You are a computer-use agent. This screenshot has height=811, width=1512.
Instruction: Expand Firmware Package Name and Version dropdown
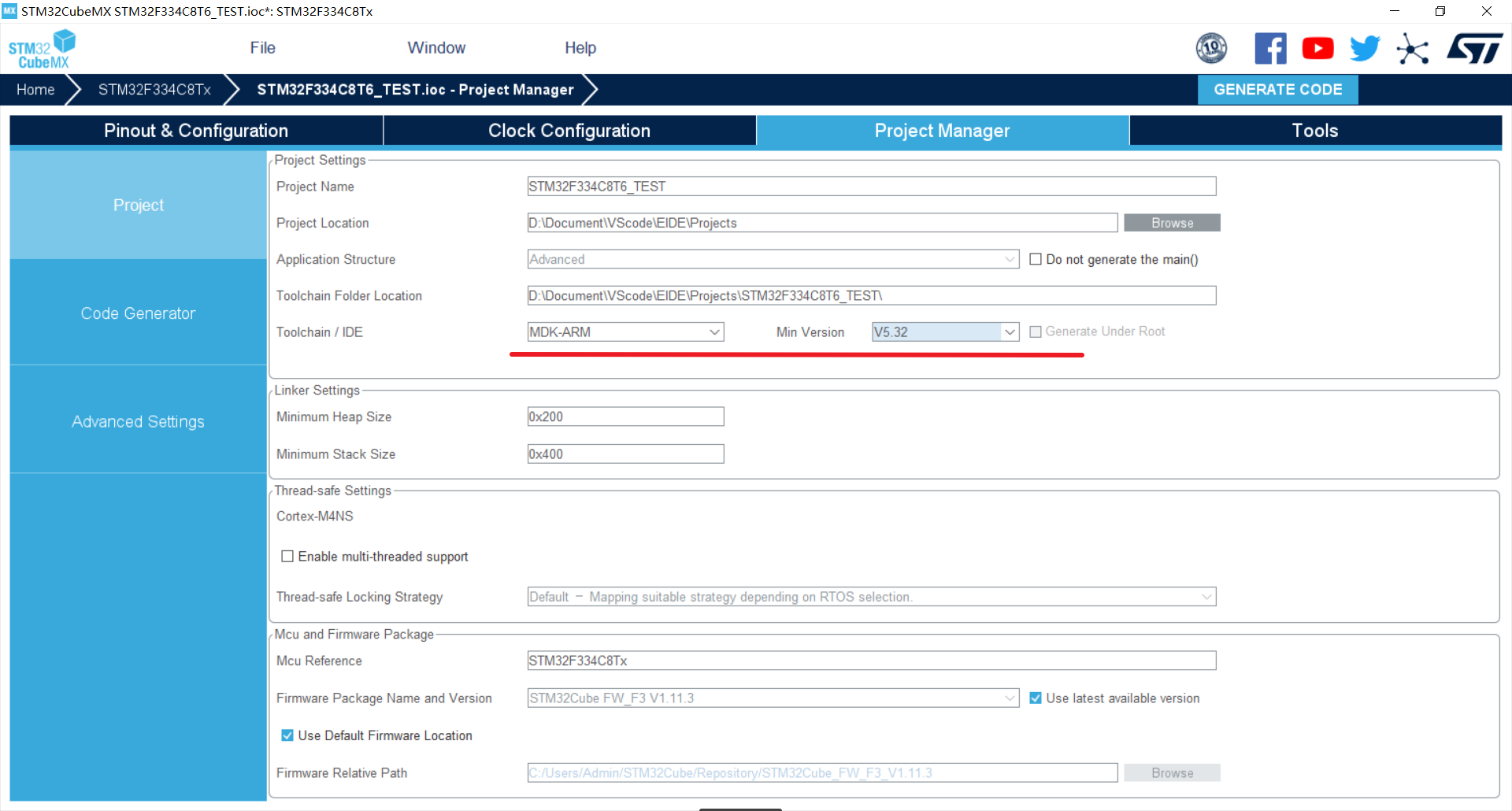tap(773, 698)
